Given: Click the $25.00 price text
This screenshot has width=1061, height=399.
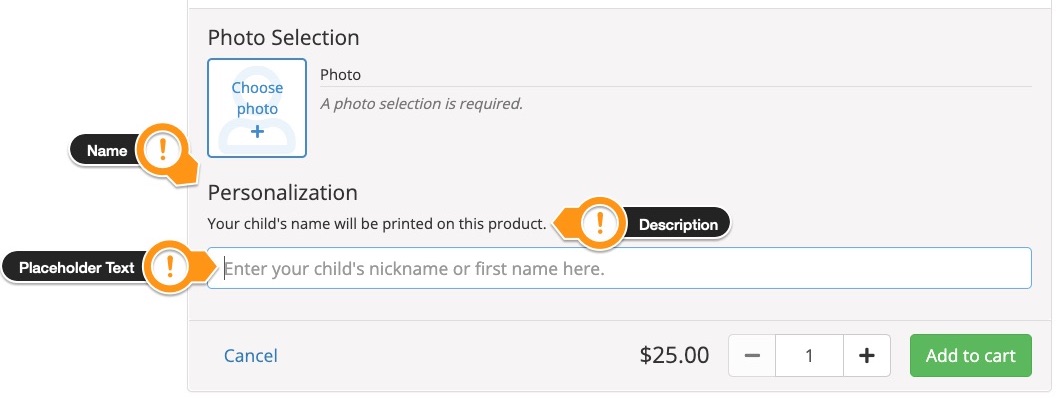Looking at the screenshot, I should pyautogui.click(x=674, y=356).
